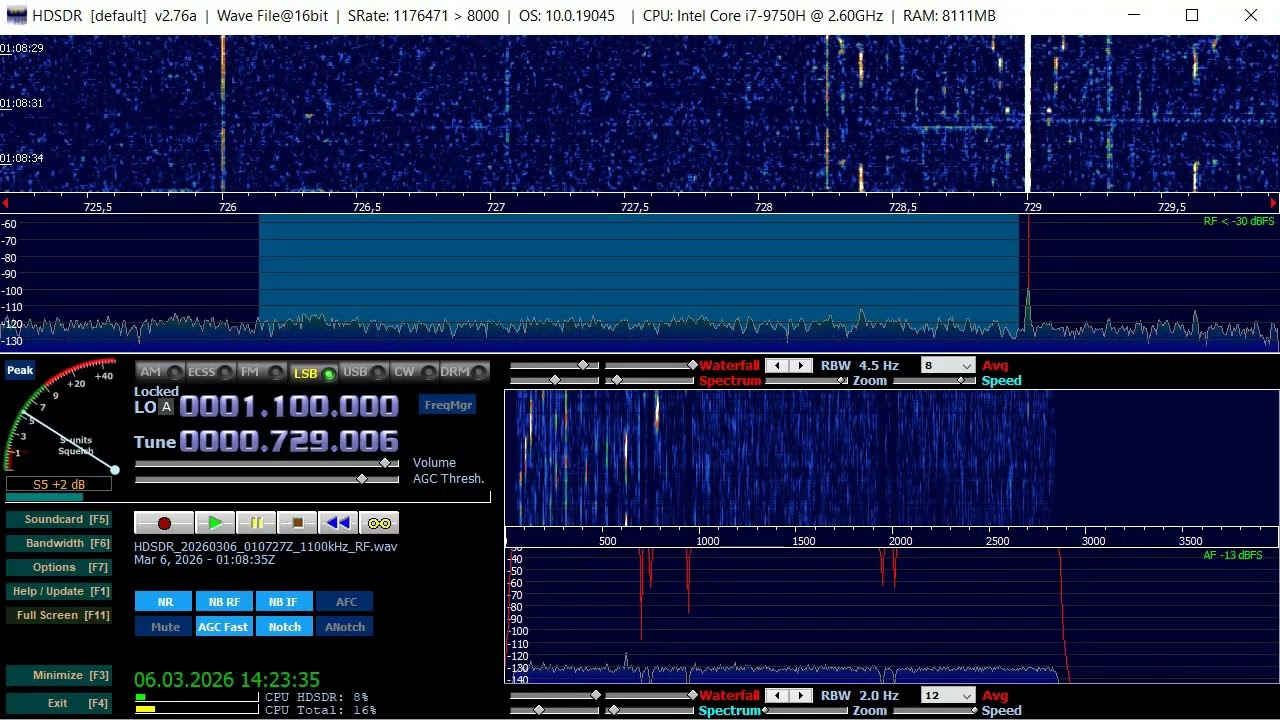Increase AF RBW with the right arrow
1280x720 pixels.
(801, 696)
